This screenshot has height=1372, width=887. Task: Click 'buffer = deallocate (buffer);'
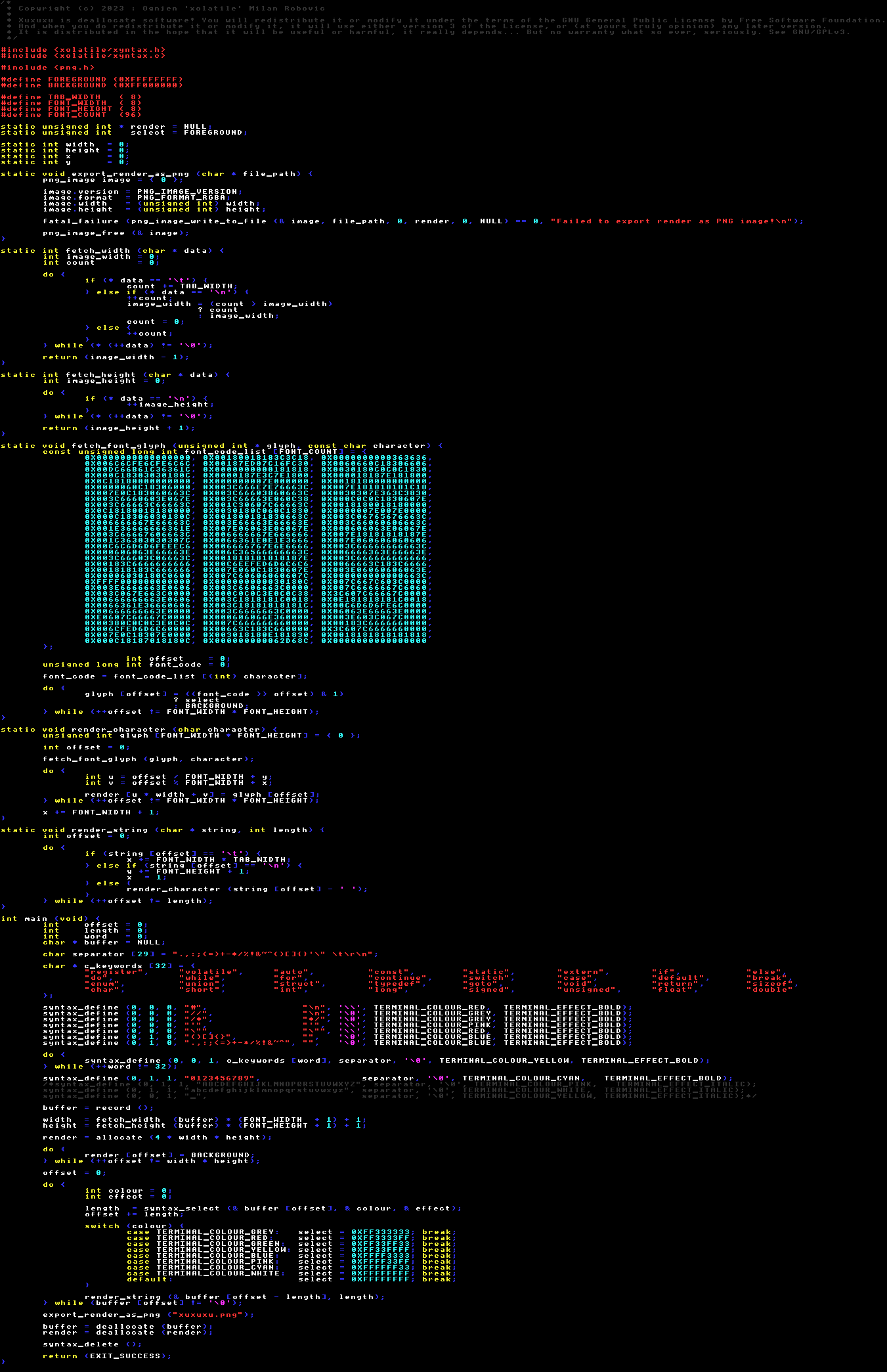(127, 1327)
